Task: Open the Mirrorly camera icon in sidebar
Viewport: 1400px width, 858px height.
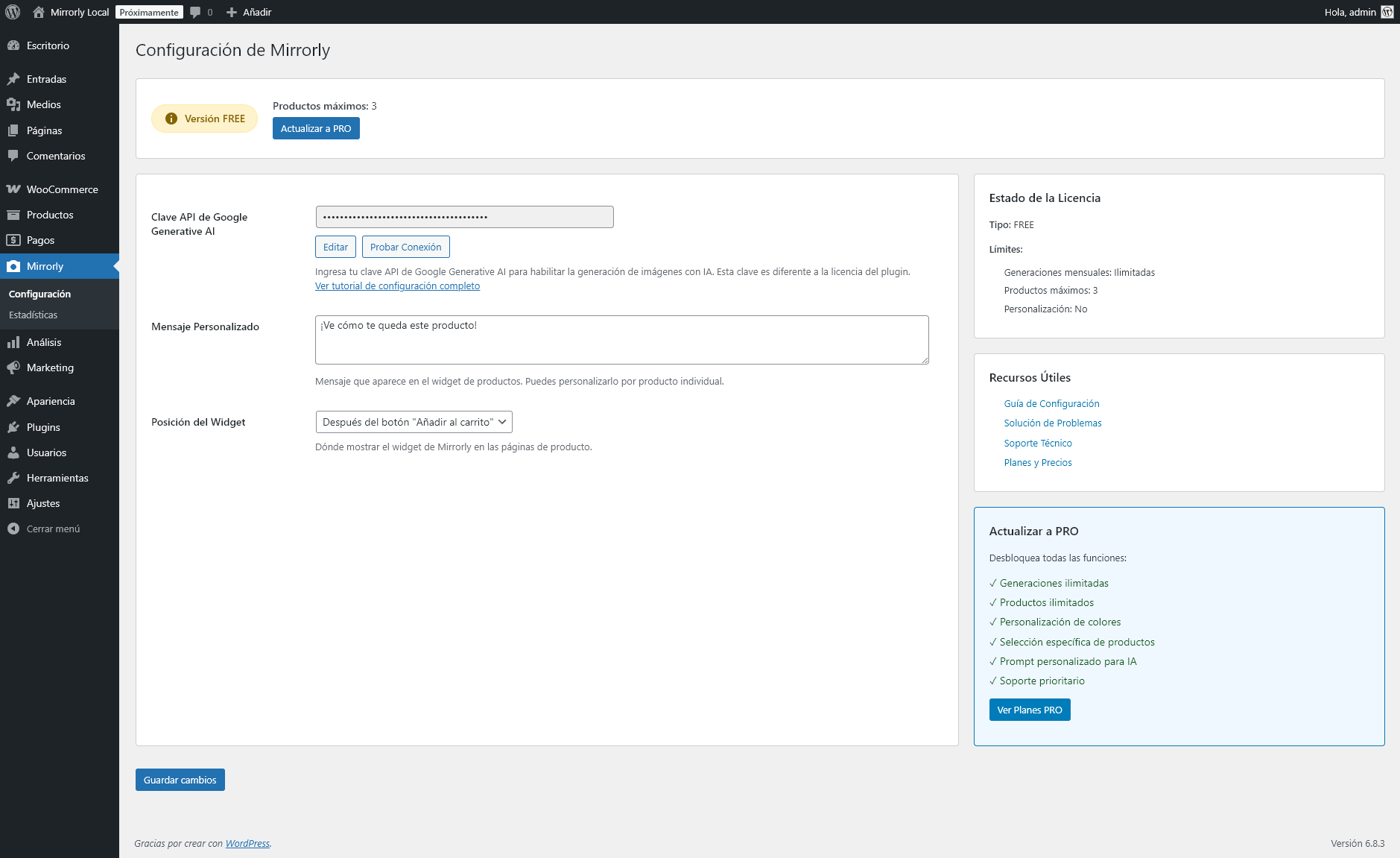Action: [14, 266]
